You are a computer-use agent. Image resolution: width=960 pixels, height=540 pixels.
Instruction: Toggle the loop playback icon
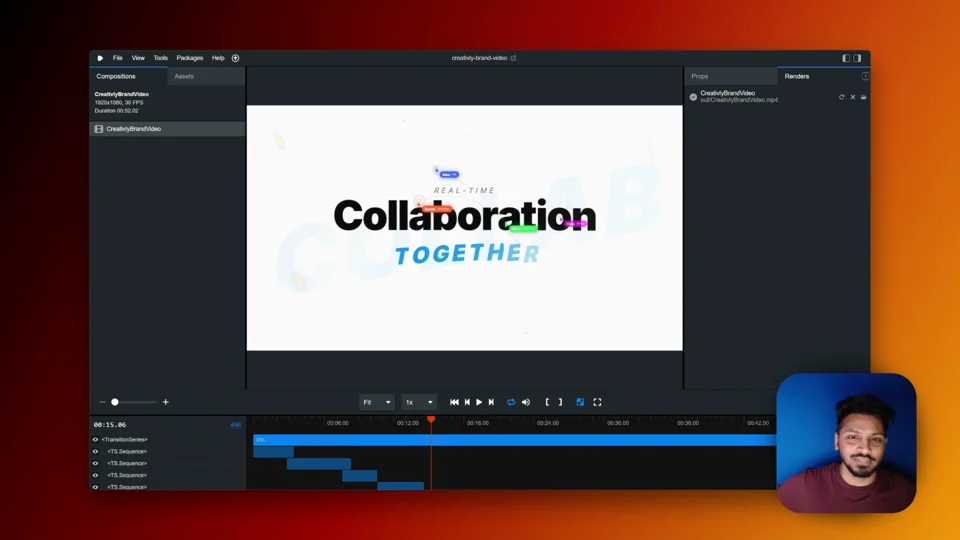click(x=511, y=402)
